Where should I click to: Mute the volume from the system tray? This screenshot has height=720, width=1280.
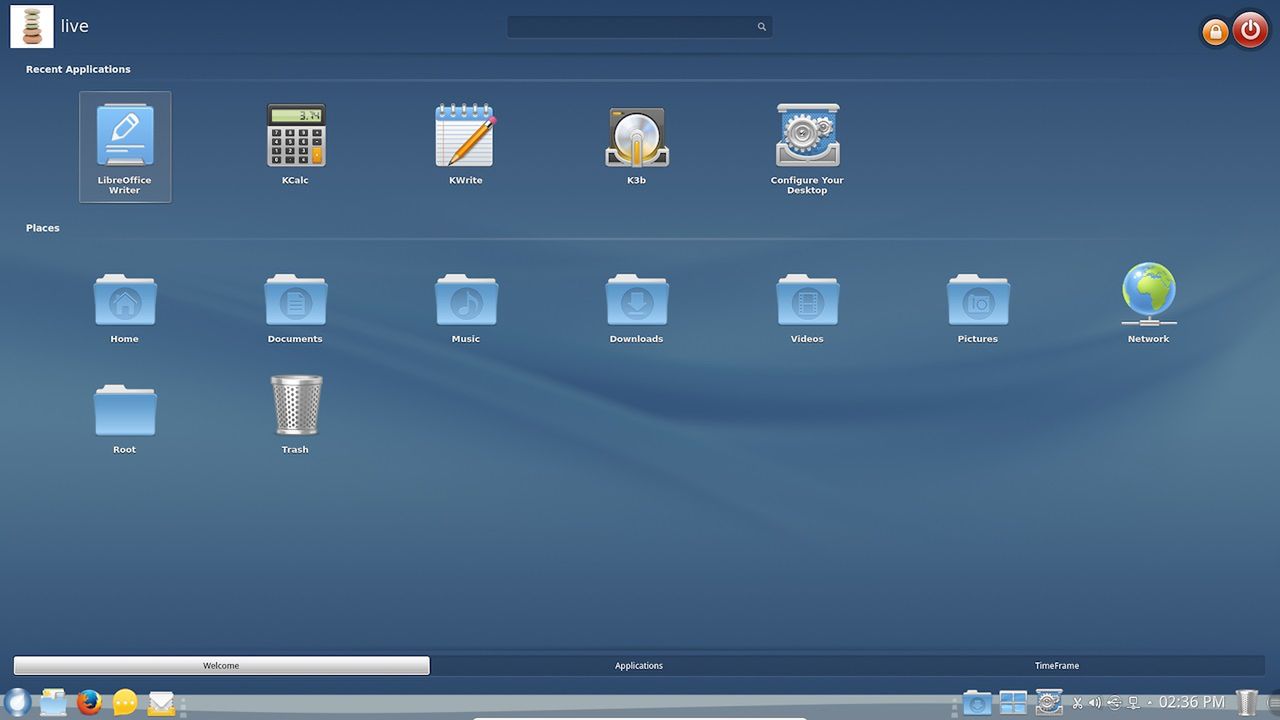click(1093, 702)
